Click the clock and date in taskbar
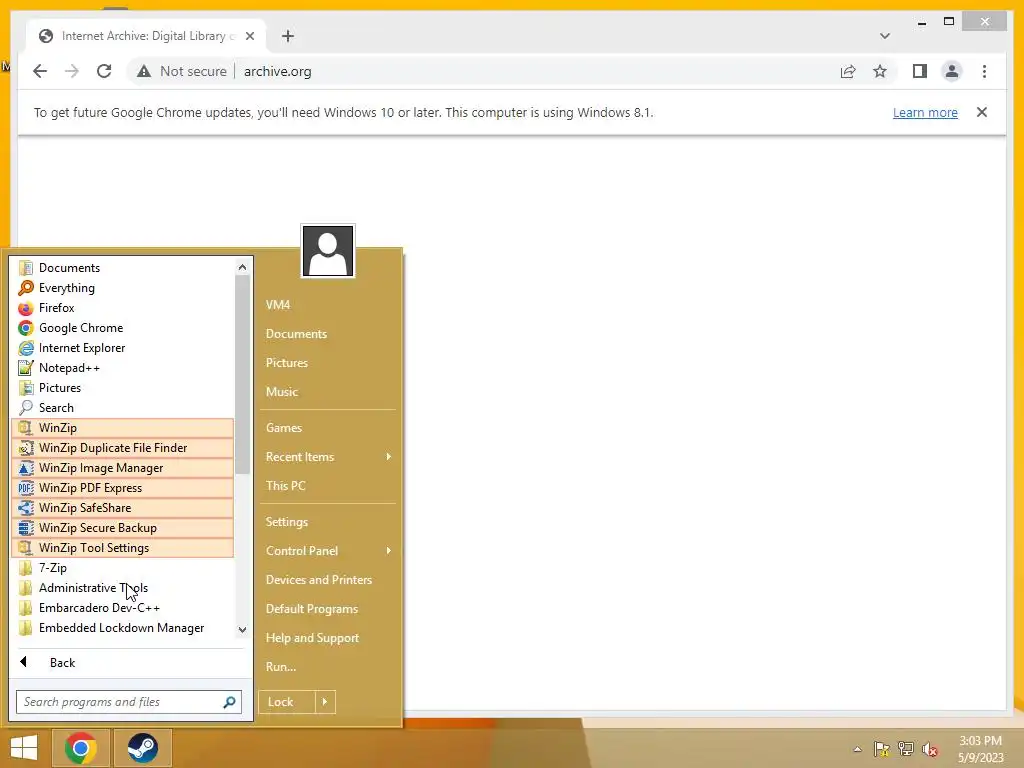 [980, 749]
